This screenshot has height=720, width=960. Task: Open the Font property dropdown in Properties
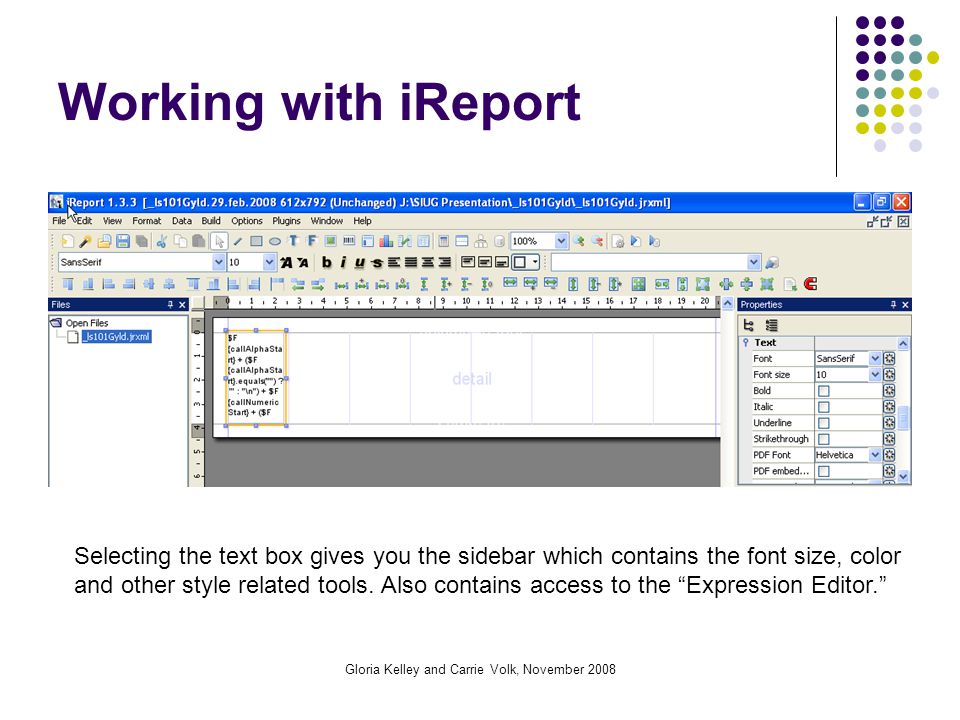pos(875,359)
